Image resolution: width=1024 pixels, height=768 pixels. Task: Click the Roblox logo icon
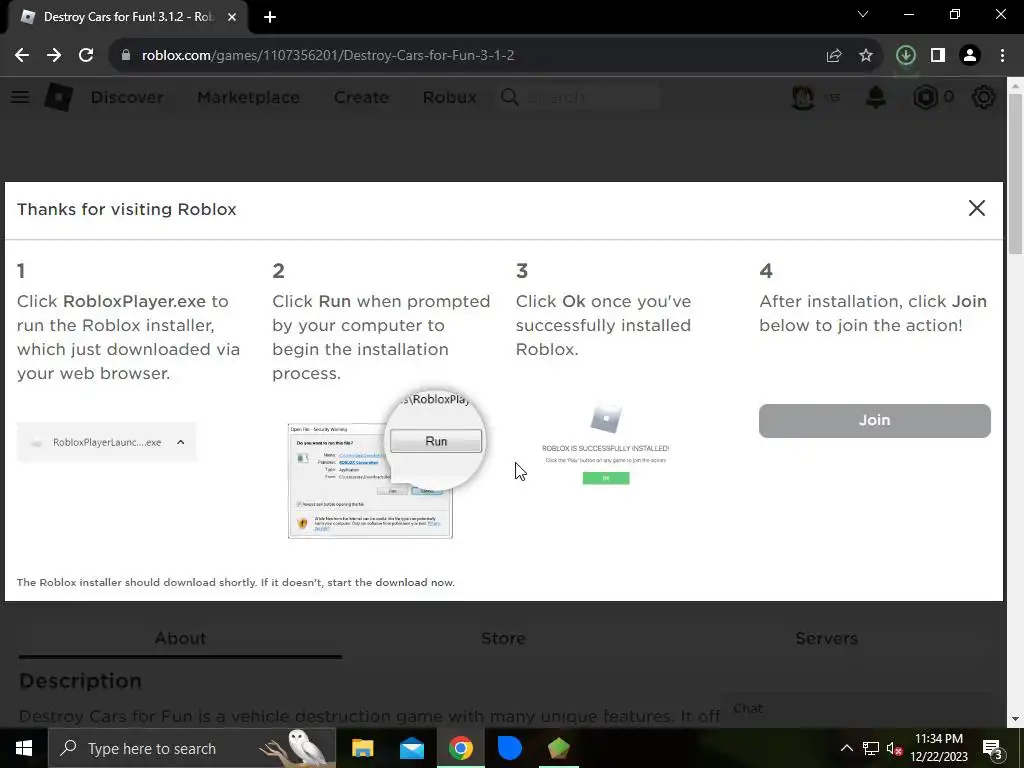pyautogui.click(x=59, y=97)
